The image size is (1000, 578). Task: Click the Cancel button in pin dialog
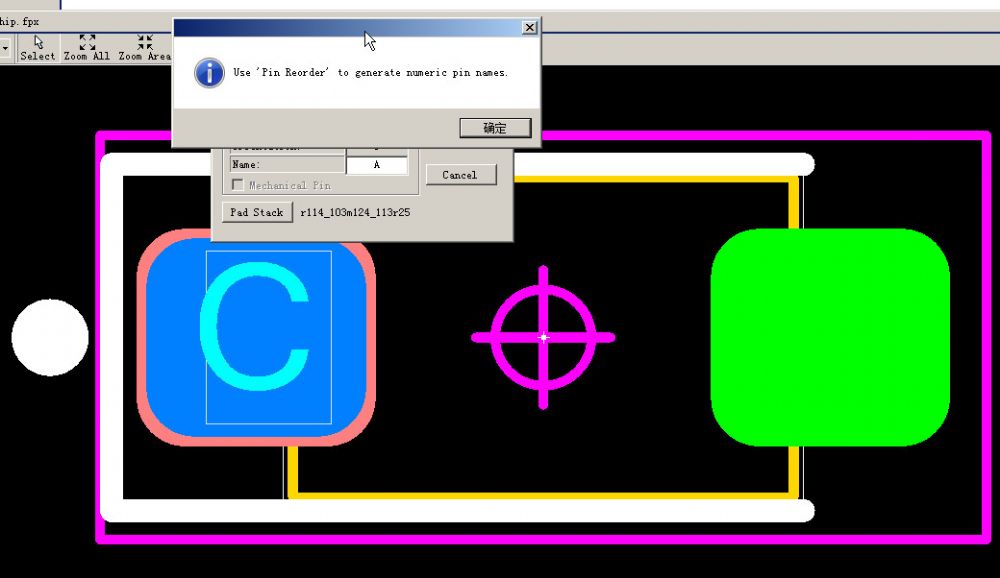coord(460,175)
